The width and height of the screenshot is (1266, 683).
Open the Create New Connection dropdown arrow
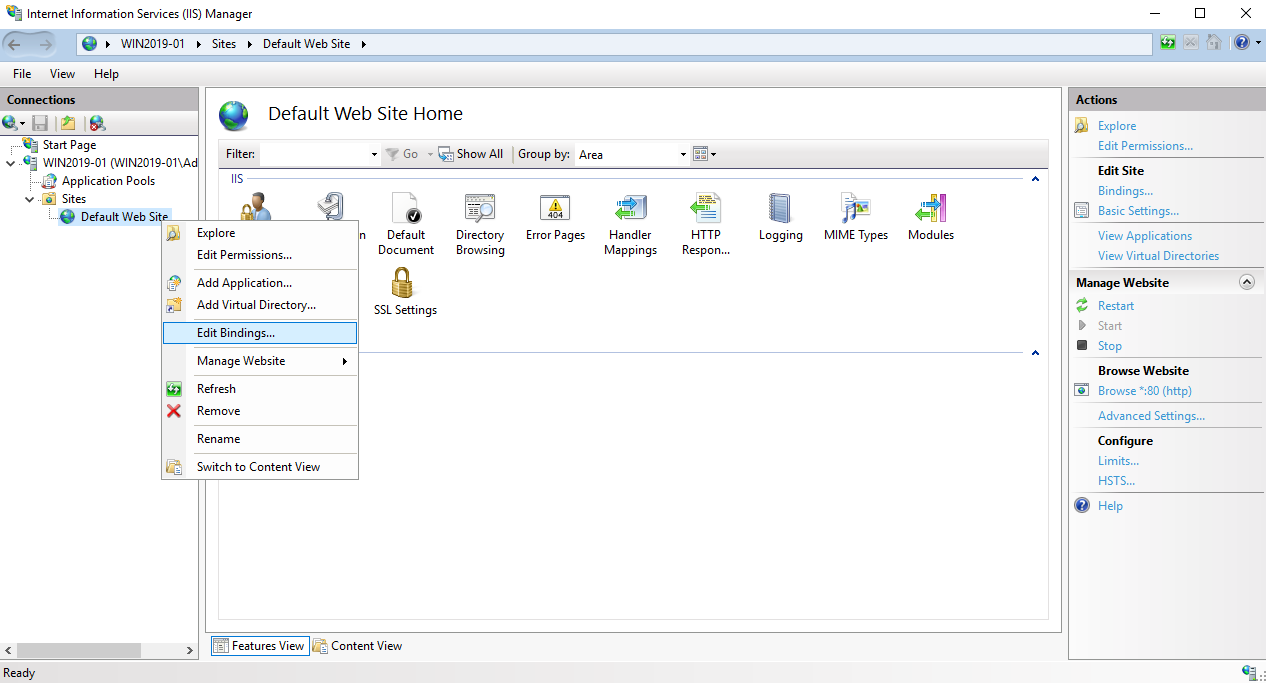22,123
